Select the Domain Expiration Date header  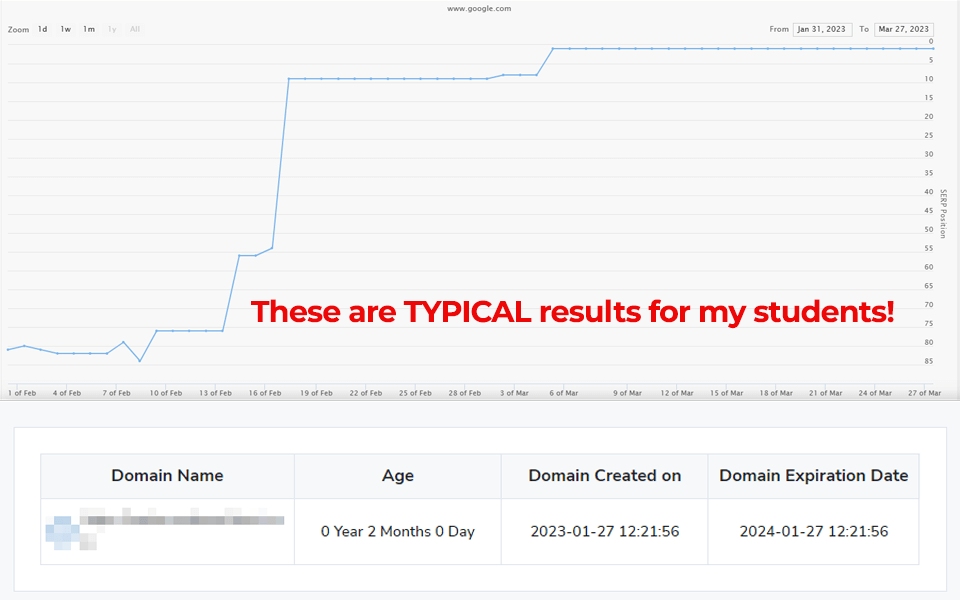click(813, 476)
